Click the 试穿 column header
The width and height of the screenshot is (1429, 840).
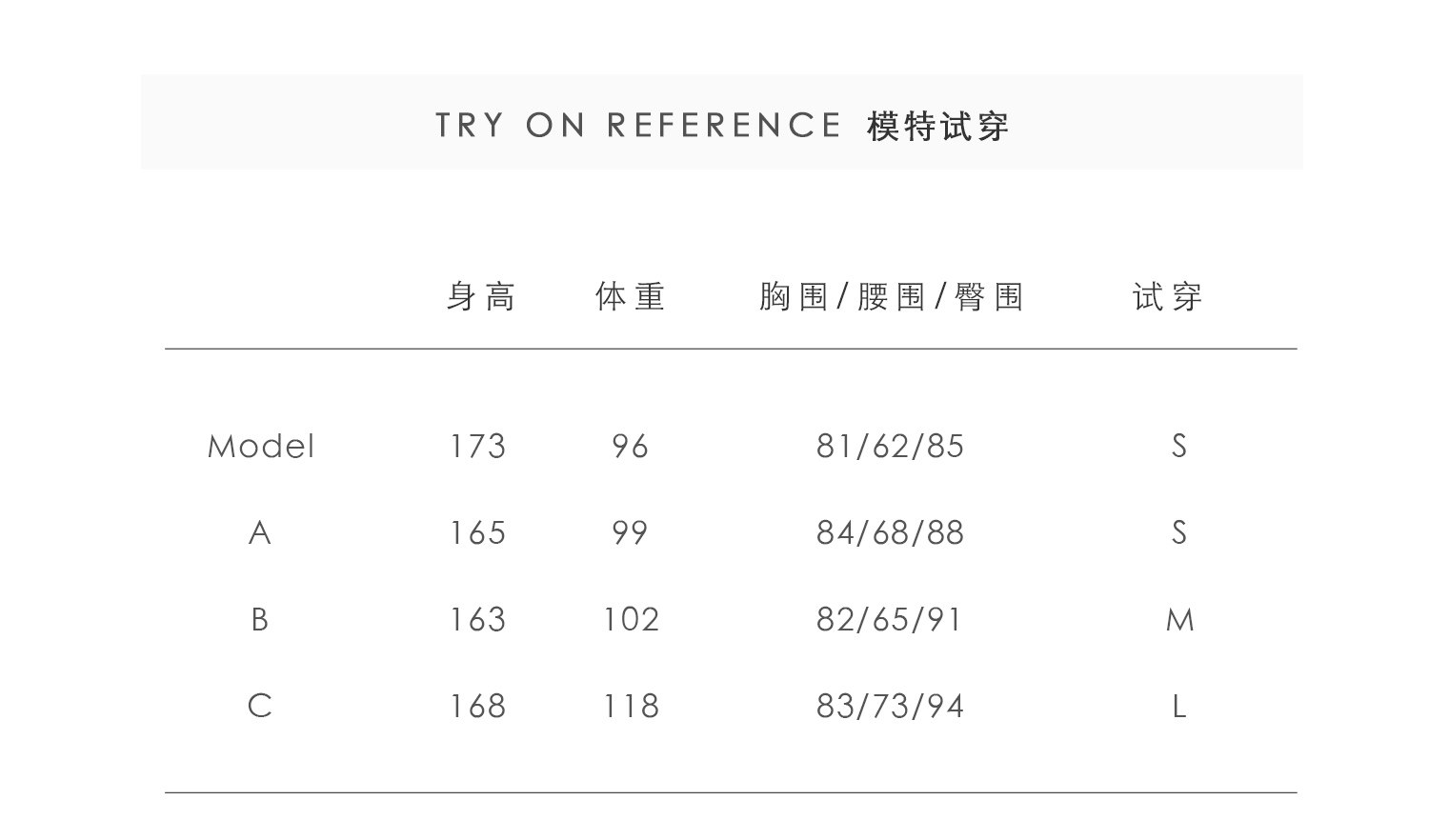pyautogui.click(x=1168, y=297)
